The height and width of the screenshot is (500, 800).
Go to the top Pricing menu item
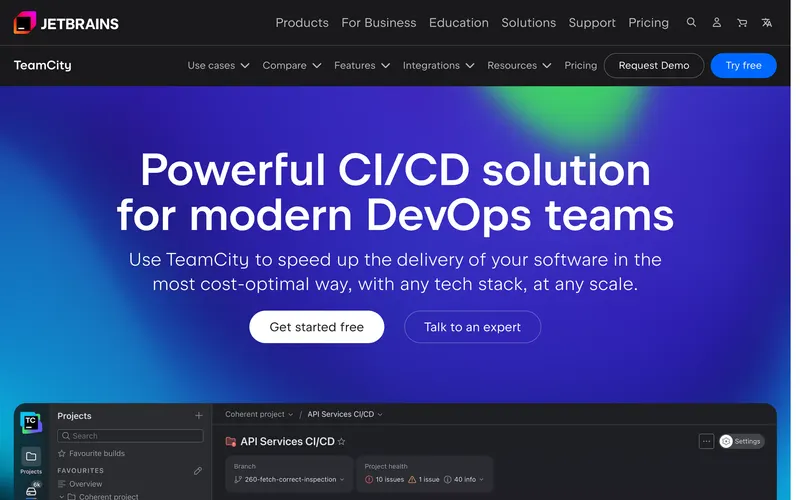(648, 22)
